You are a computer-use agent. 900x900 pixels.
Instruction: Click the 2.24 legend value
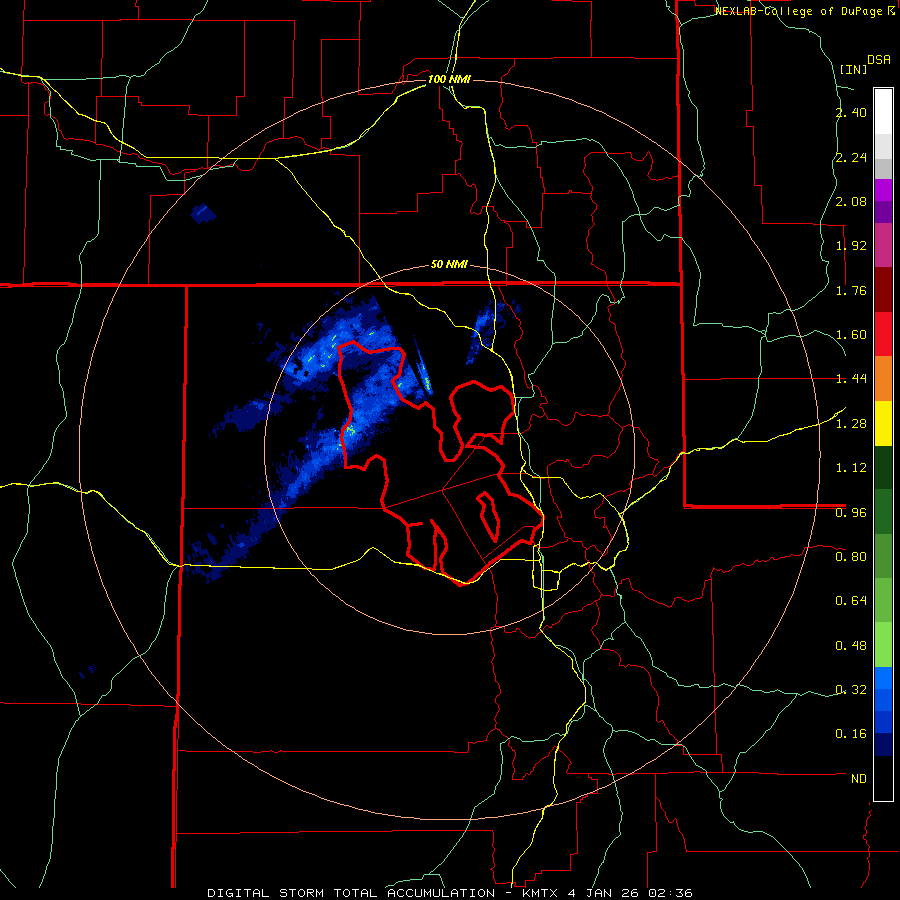coord(851,157)
